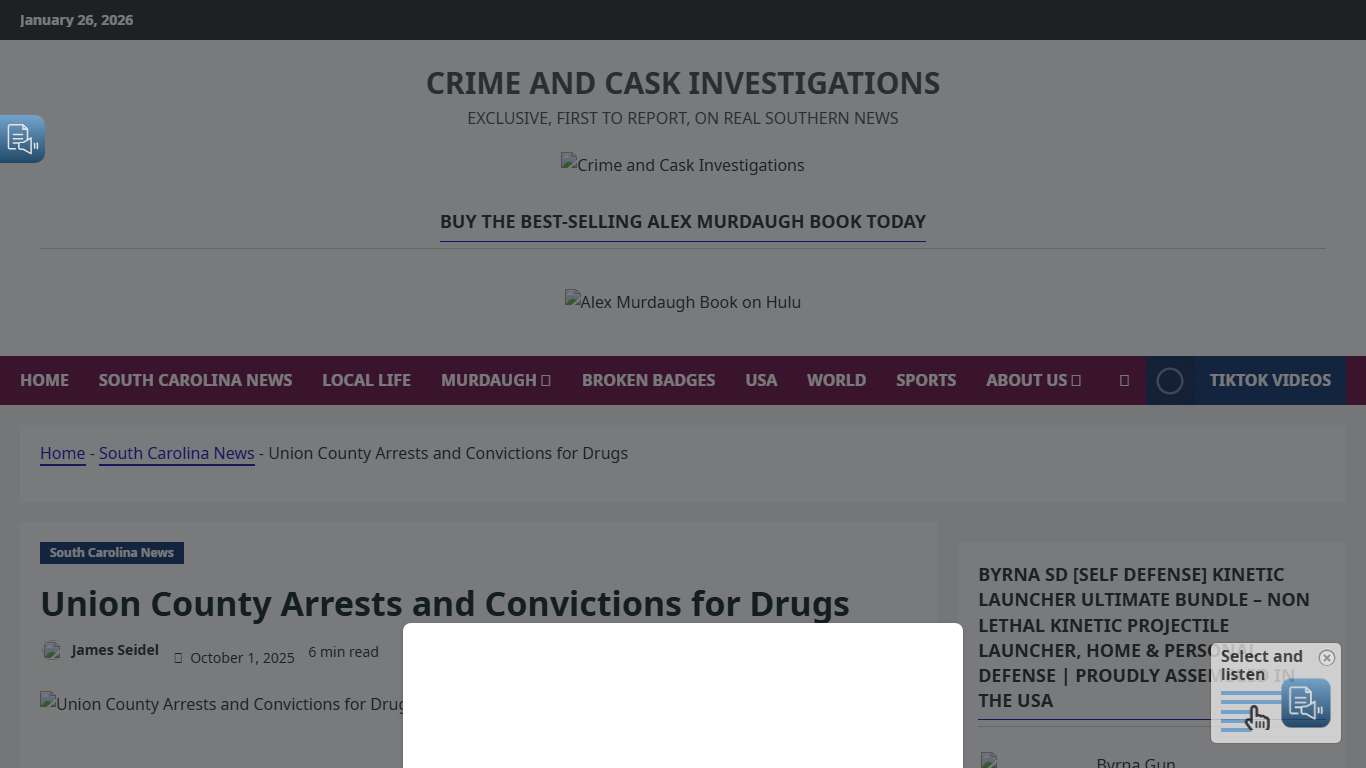The width and height of the screenshot is (1366, 768).
Task: Switch to the SPORTS section
Action: pyautogui.click(x=926, y=380)
